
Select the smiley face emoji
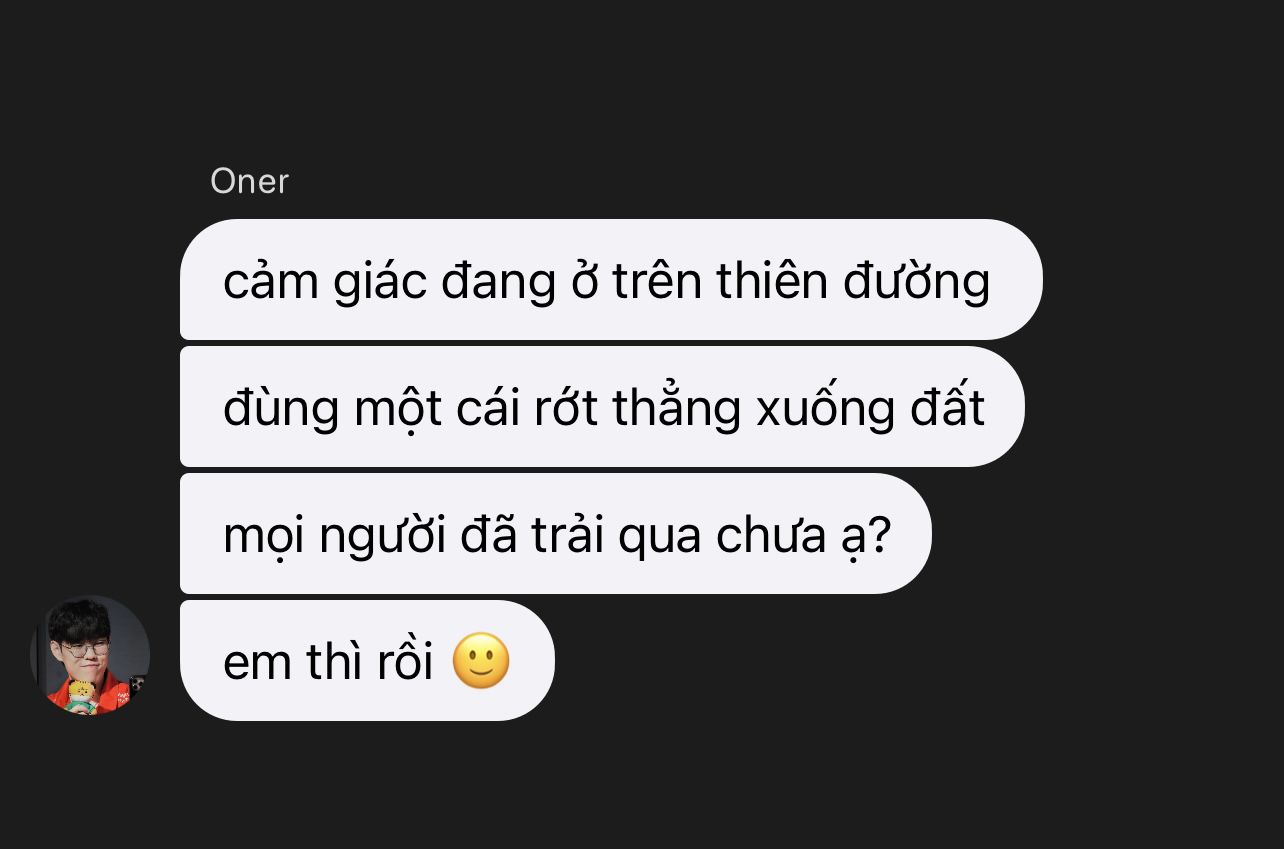pos(481,661)
